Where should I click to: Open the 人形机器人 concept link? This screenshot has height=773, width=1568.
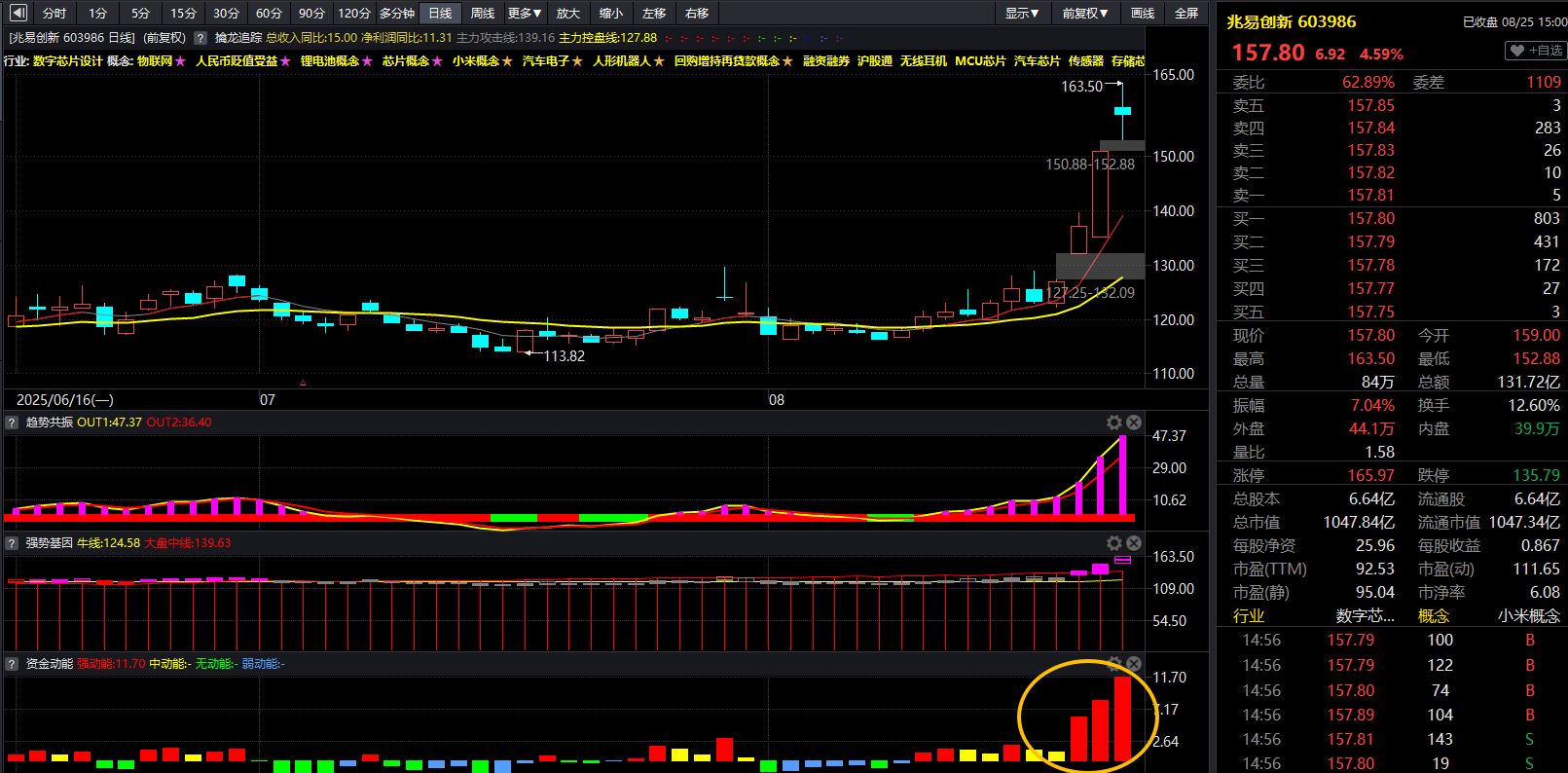click(x=622, y=61)
